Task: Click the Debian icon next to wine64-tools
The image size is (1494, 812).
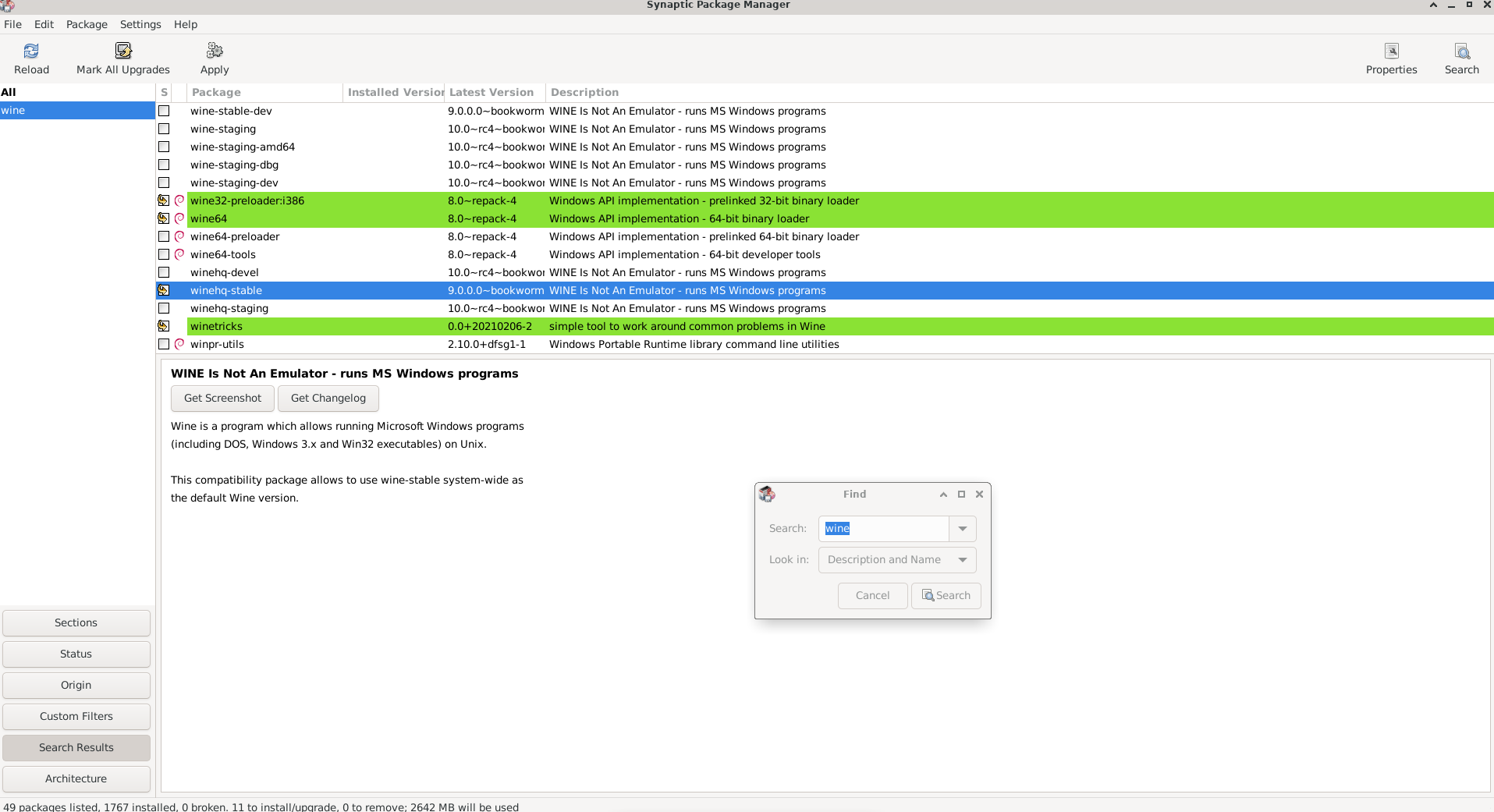Action: click(x=179, y=254)
